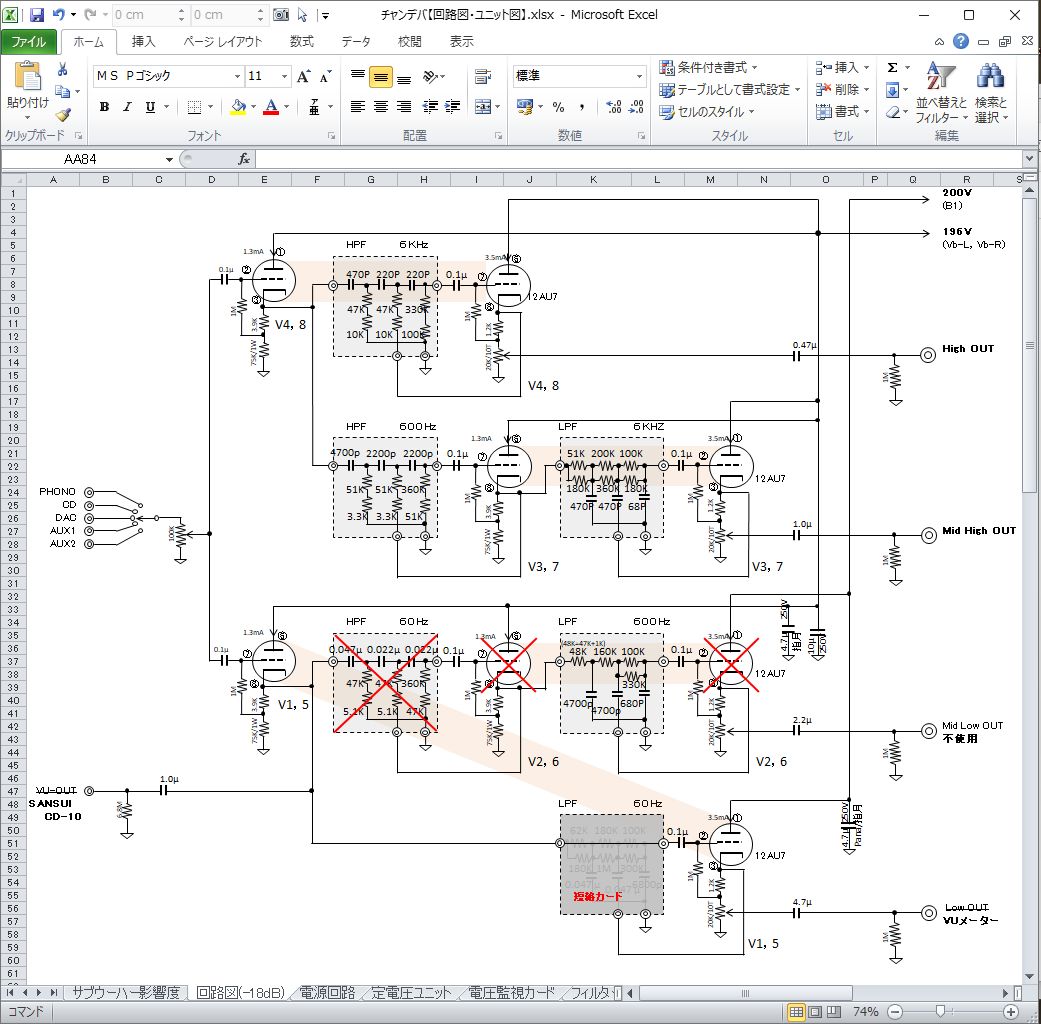
Task: Click the fill color yellow paint bucket
Action: [238, 106]
